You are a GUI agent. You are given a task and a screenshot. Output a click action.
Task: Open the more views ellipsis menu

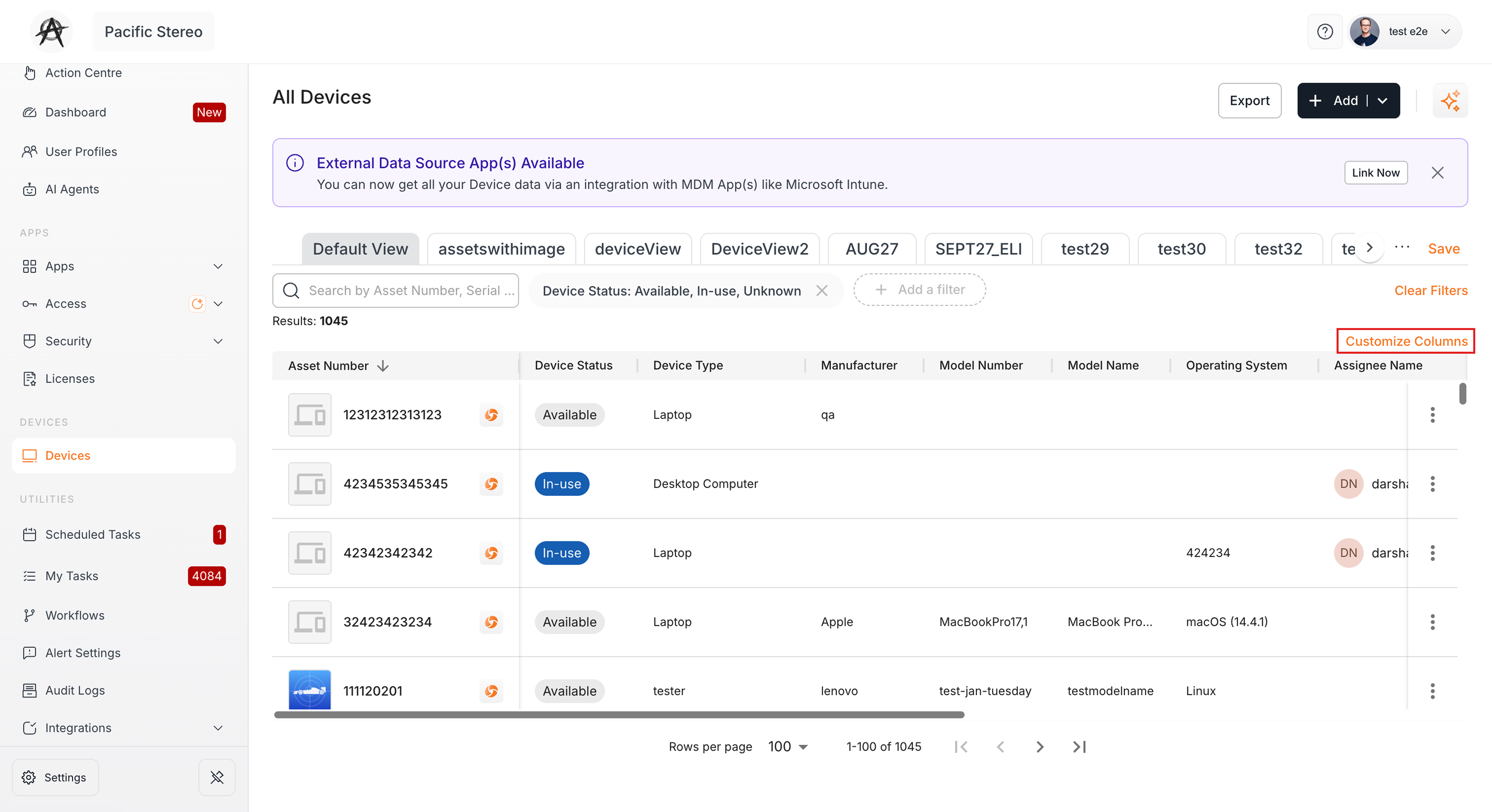click(x=1402, y=248)
